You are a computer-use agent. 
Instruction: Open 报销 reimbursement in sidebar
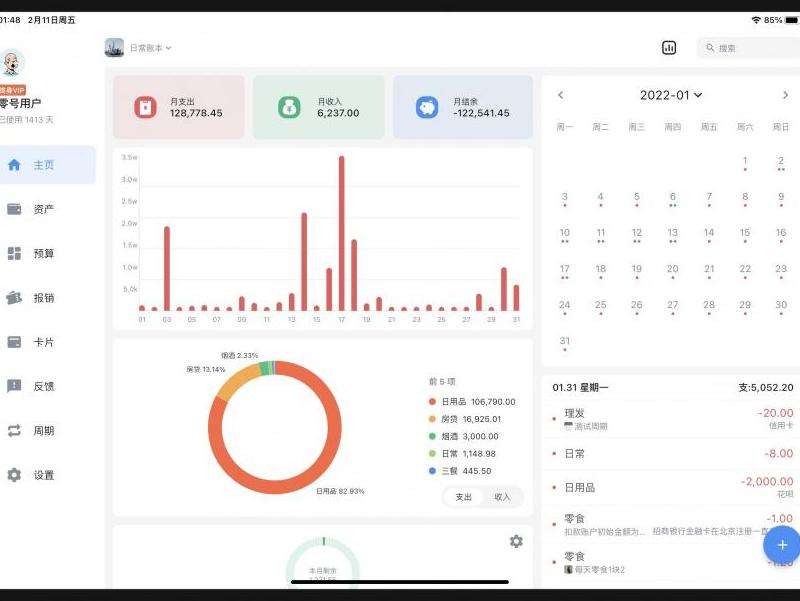[x=47, y=298]
